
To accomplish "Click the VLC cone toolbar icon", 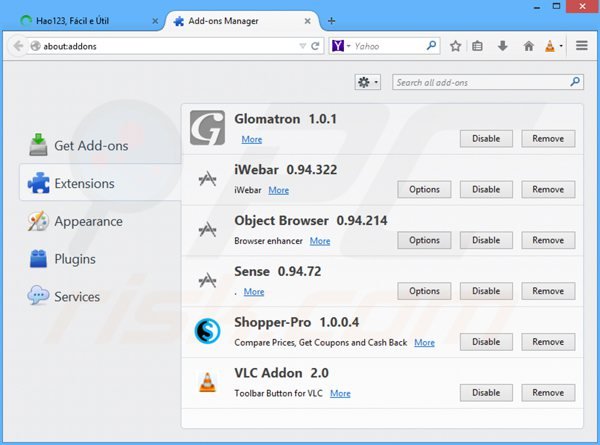I will pos(550,46).
